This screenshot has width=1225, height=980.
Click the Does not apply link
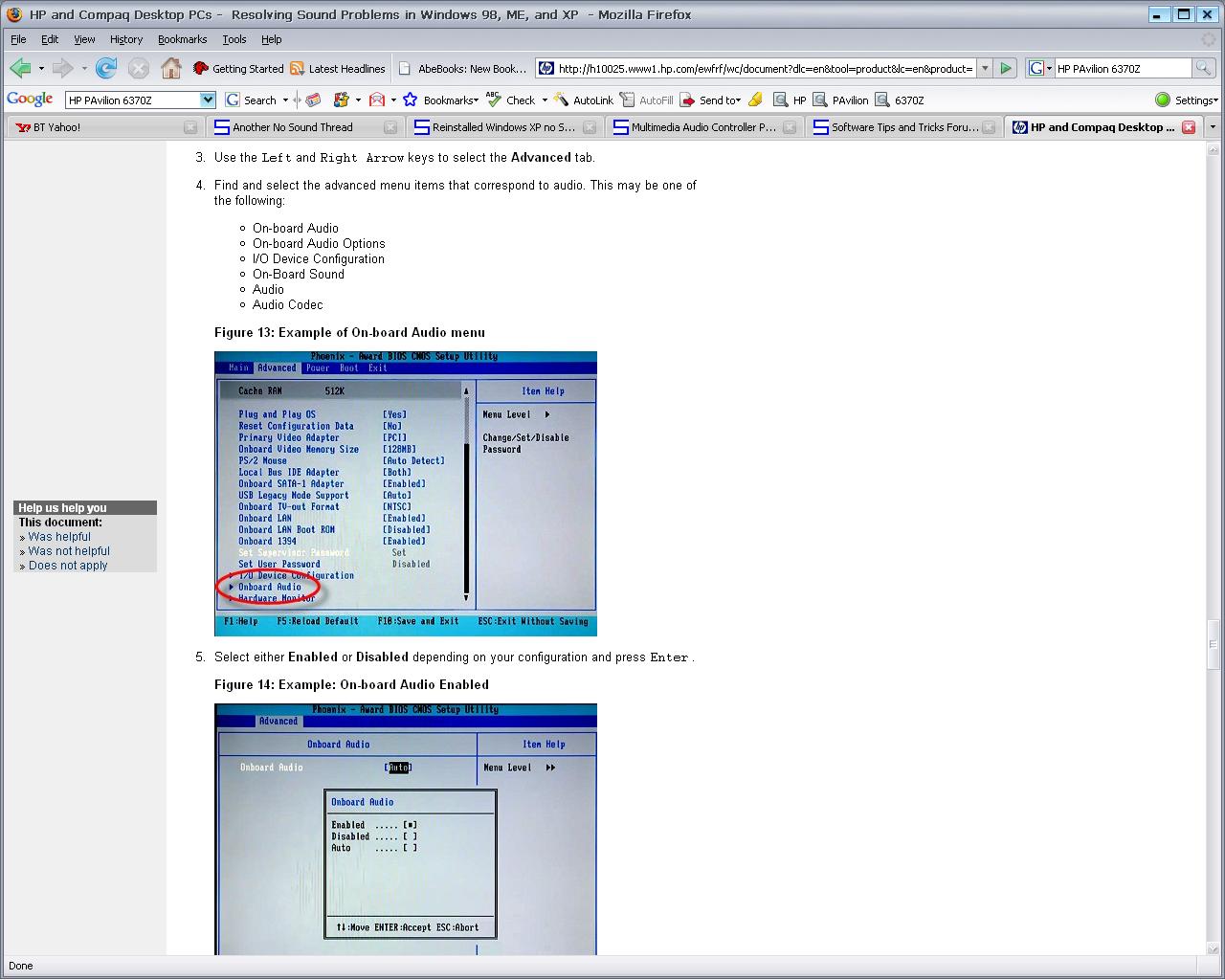point(68,566)
